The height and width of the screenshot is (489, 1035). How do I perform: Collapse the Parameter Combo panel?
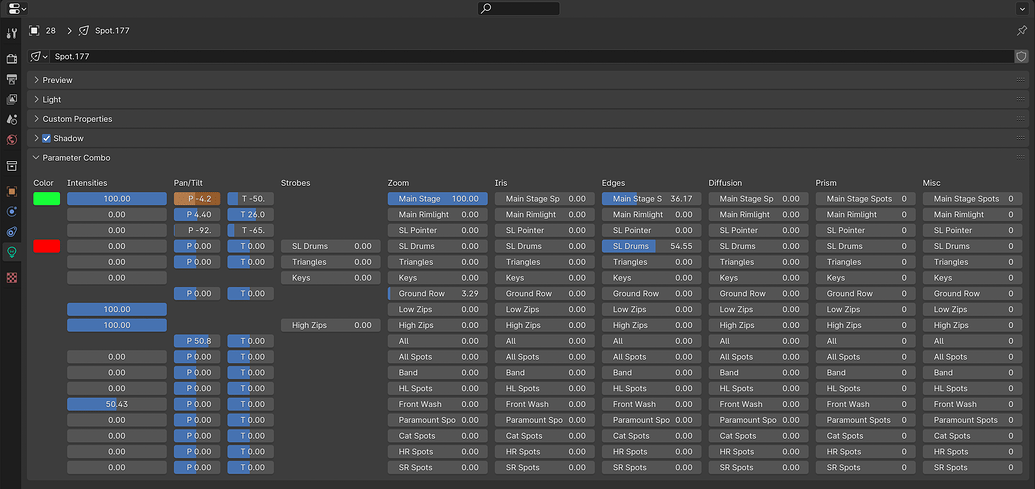point(36,158)
